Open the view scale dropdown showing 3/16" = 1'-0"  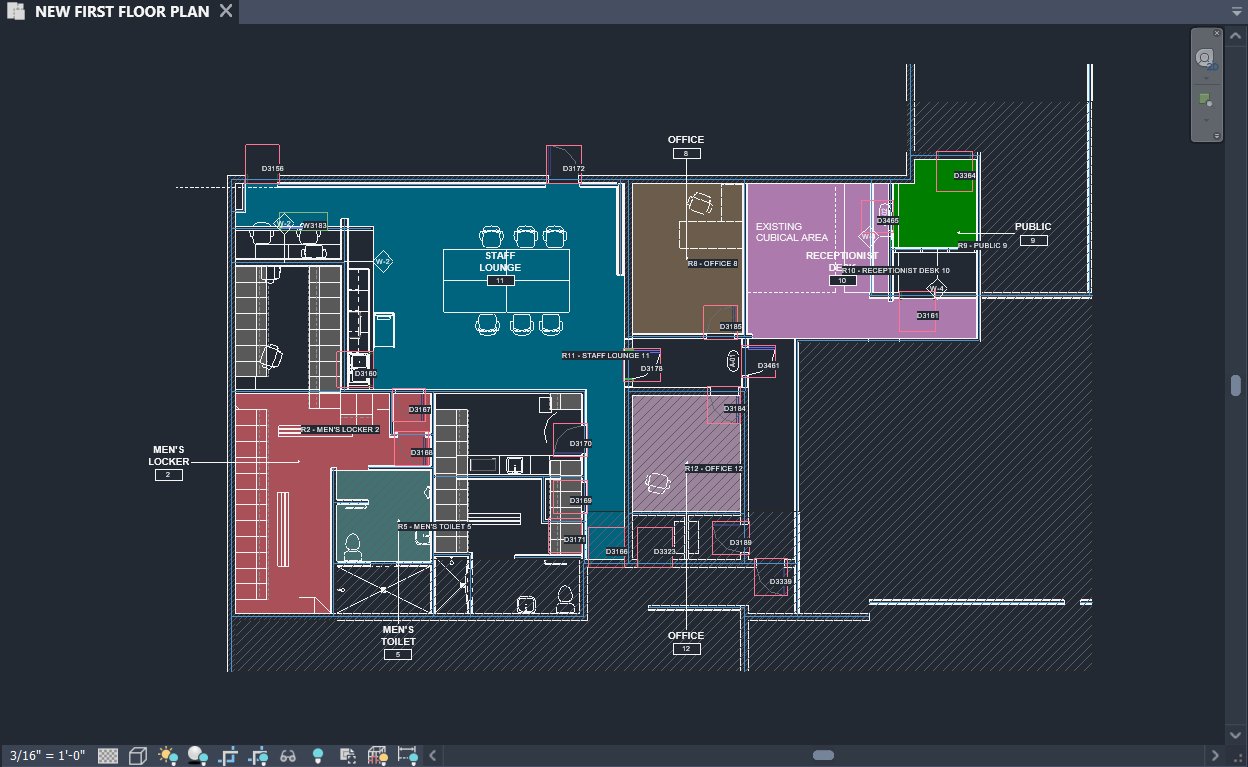click(48, 755)
